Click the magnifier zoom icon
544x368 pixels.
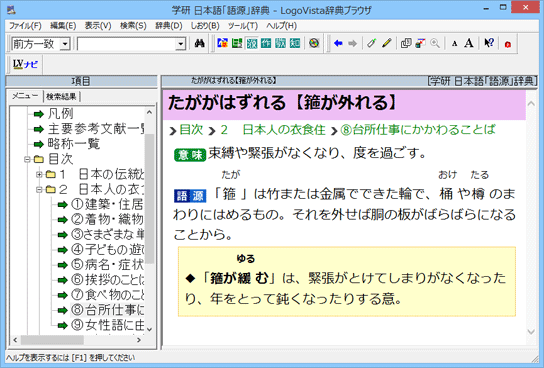[x=435, y=43]
